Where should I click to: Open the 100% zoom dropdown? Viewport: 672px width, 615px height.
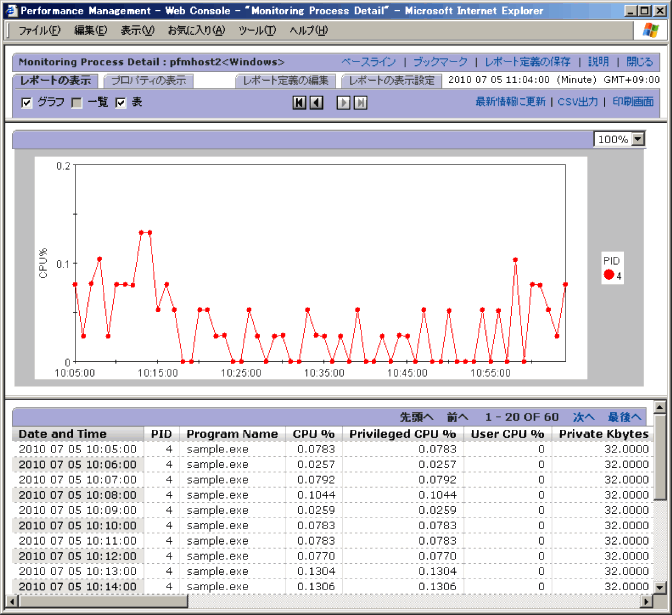(x=638, y=139)
